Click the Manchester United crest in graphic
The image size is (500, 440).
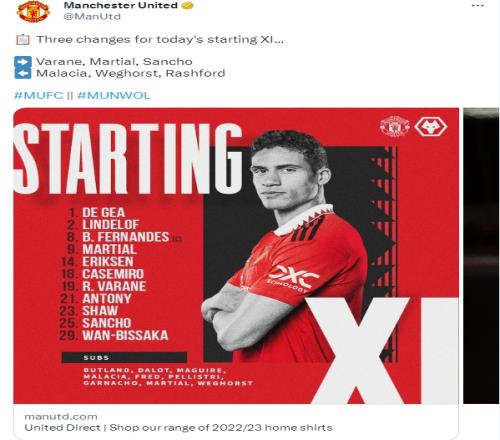(395, 126)
